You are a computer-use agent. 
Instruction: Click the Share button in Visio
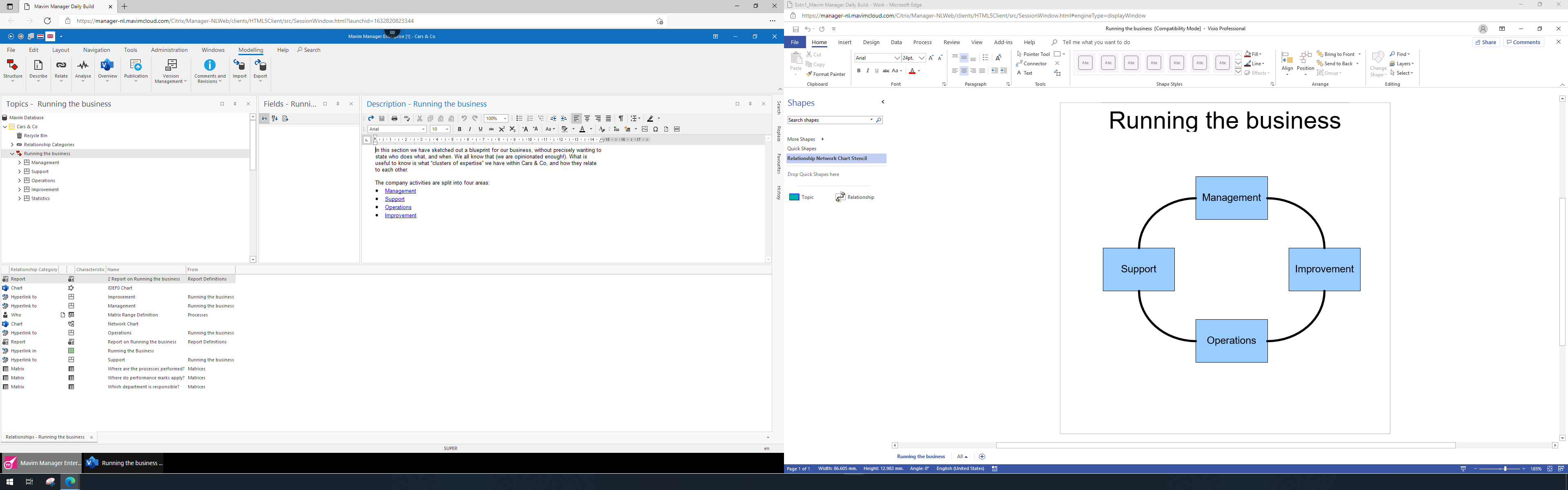1486,42
